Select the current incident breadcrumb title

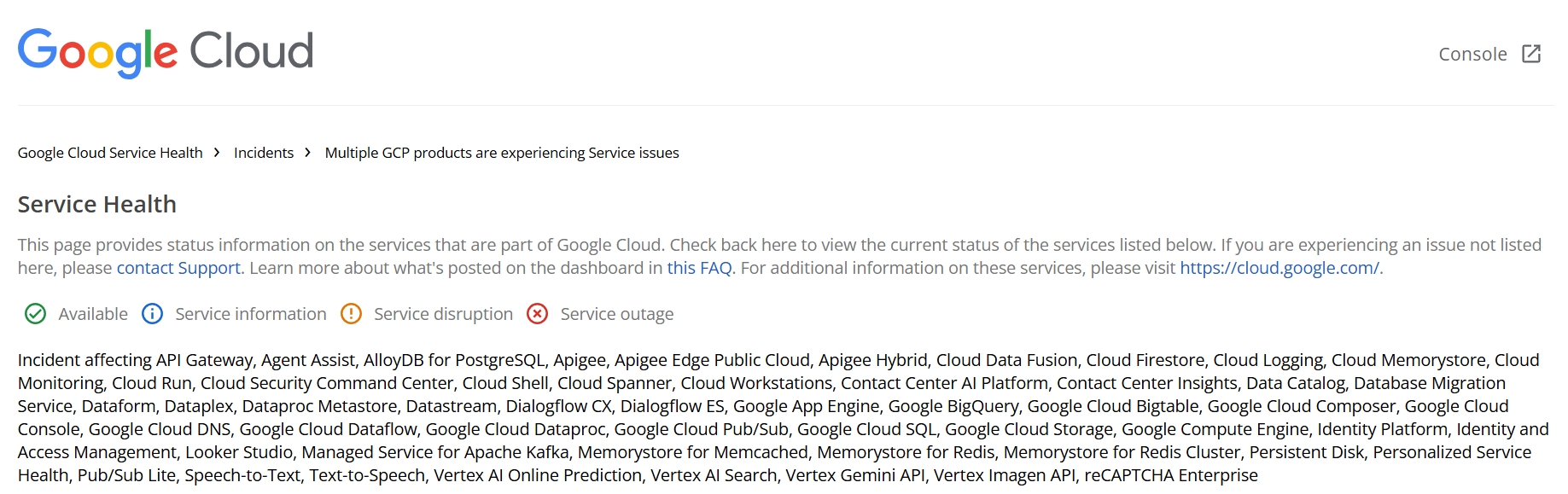[502, 153]
